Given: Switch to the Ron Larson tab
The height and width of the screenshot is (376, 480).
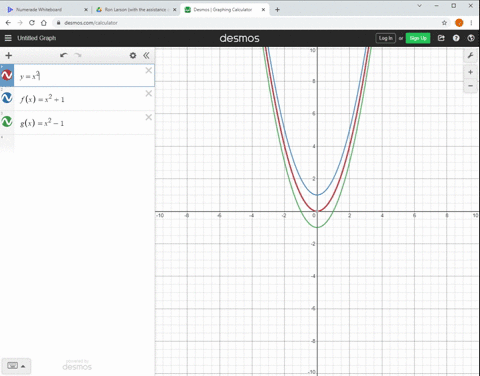Looking at the screenshot, I should [136, 10].
